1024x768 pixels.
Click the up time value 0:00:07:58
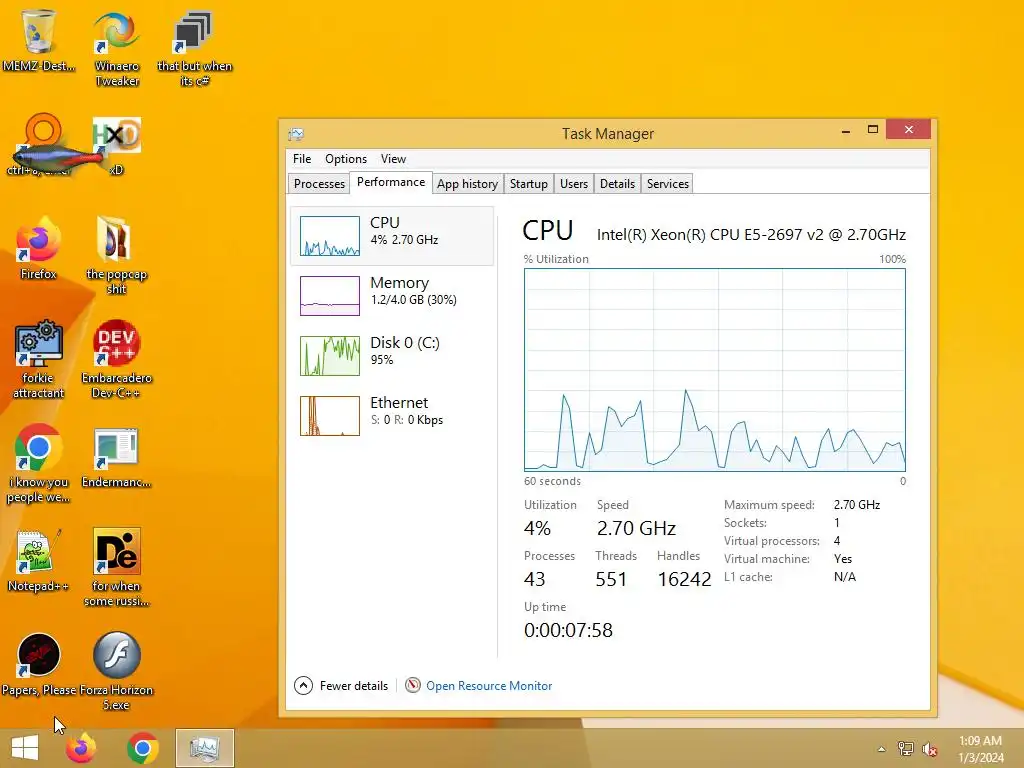click(568, 630)
